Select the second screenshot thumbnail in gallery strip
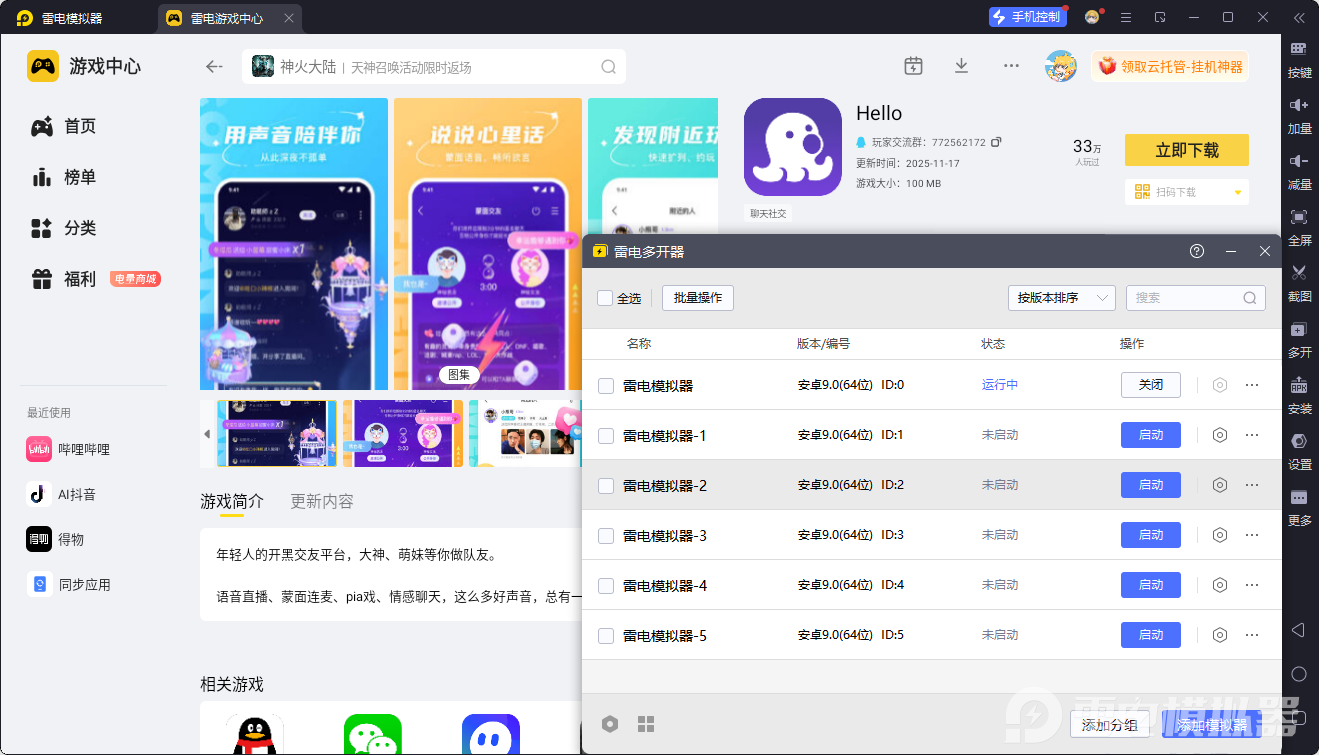 pos(403,434)
